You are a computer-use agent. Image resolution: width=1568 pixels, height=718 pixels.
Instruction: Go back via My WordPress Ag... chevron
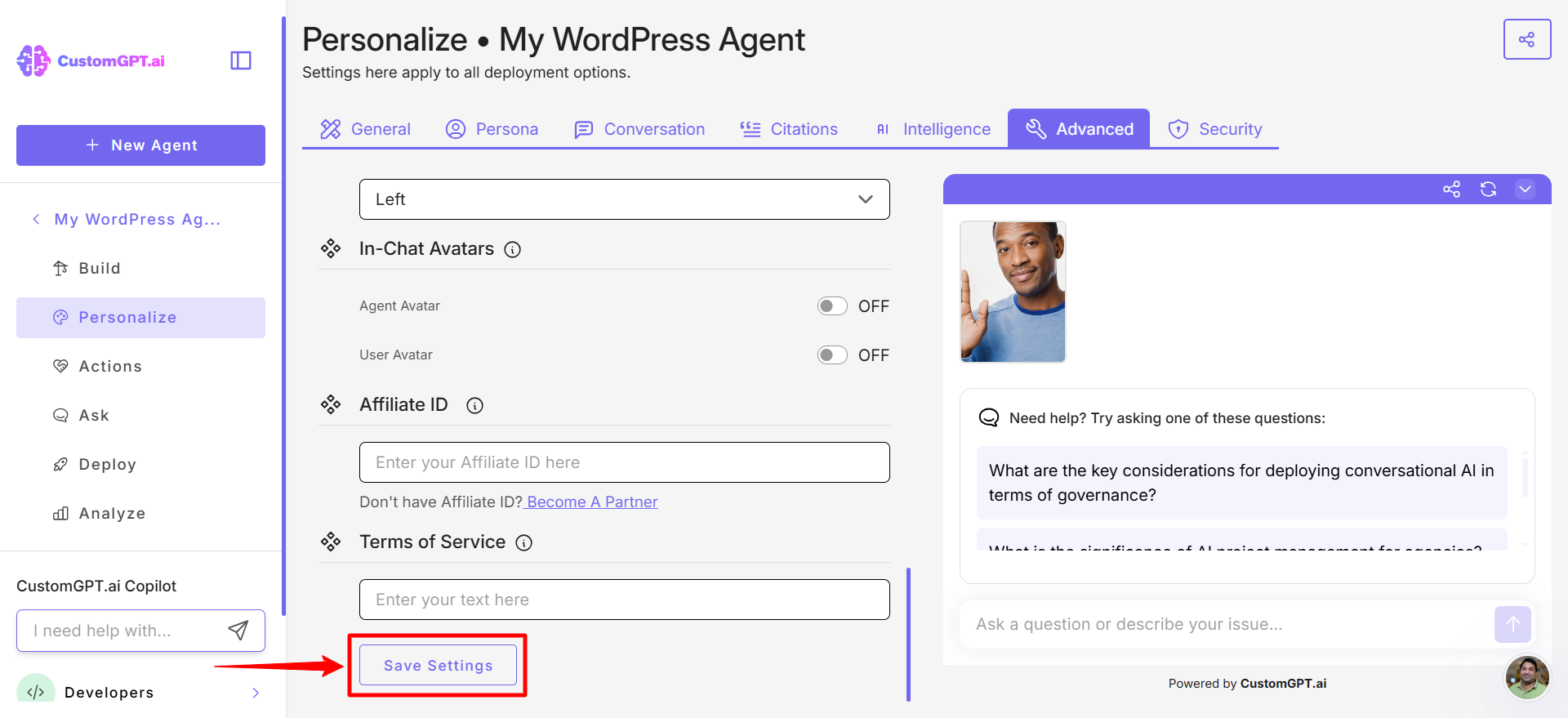pos(36,219)
